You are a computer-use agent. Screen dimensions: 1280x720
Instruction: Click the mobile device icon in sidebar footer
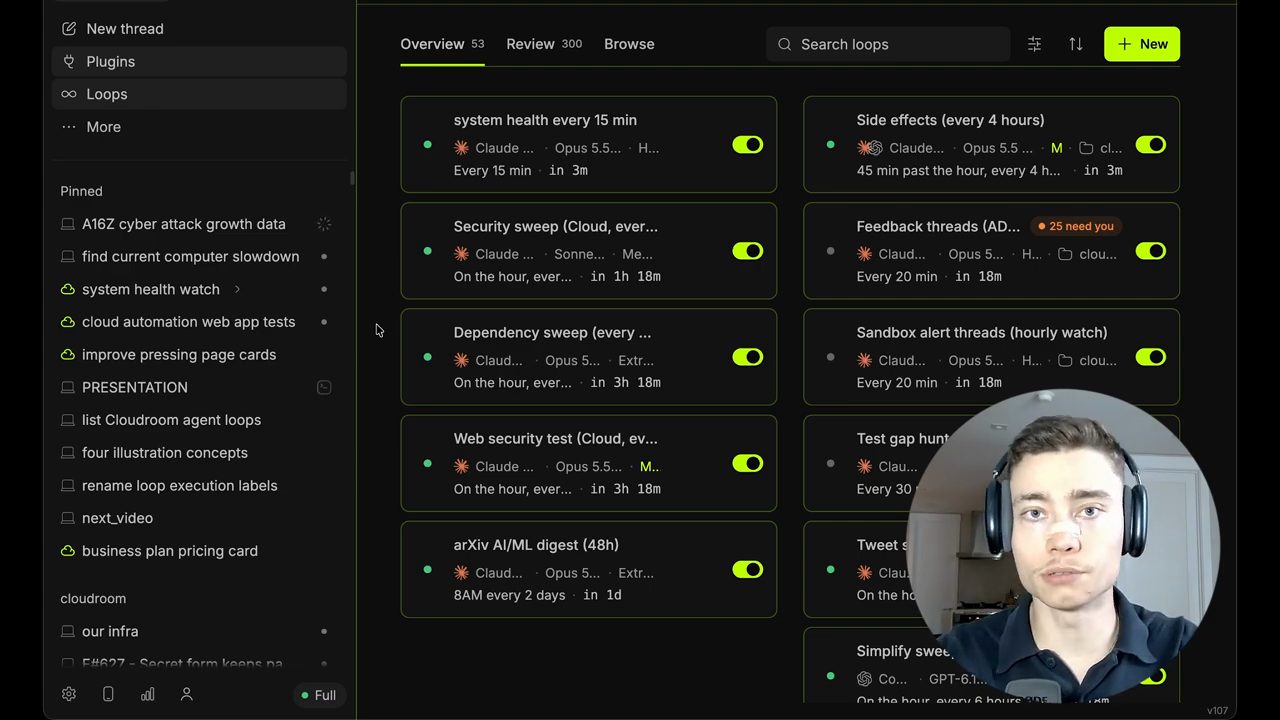[108, 694]
